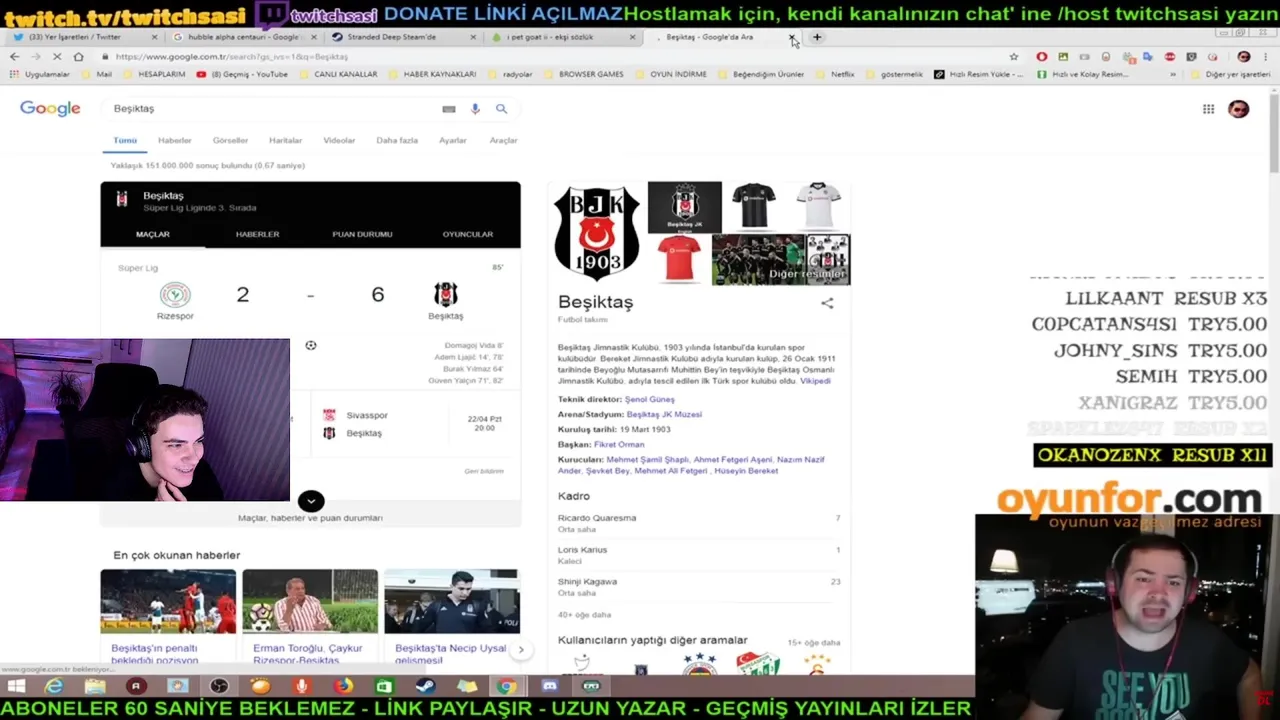Click the browser home icon
1280x720 pixels.
click(x=78, y=57)
